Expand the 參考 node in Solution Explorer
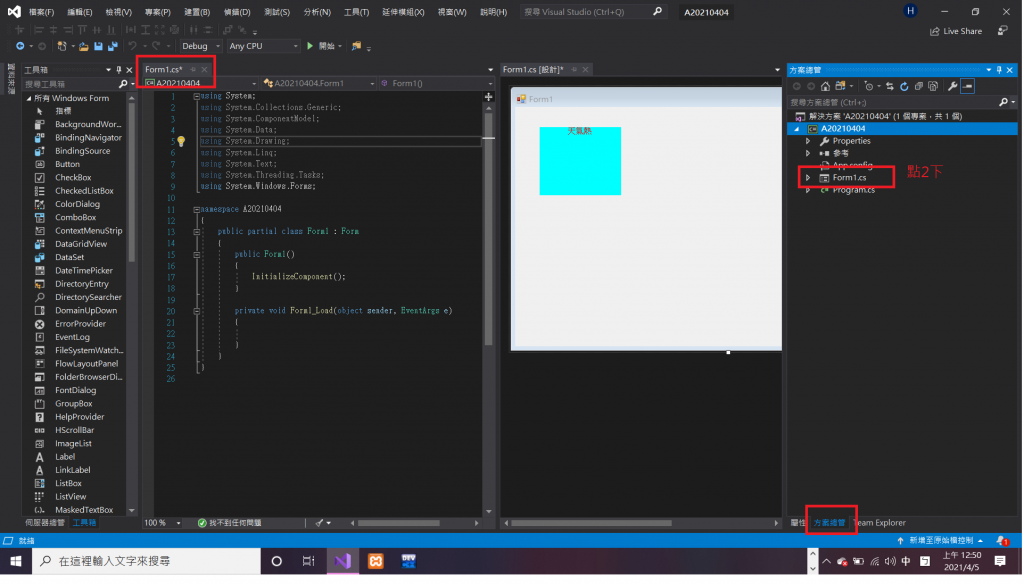This screenshot has width=1024, height=584. (808, 154)
